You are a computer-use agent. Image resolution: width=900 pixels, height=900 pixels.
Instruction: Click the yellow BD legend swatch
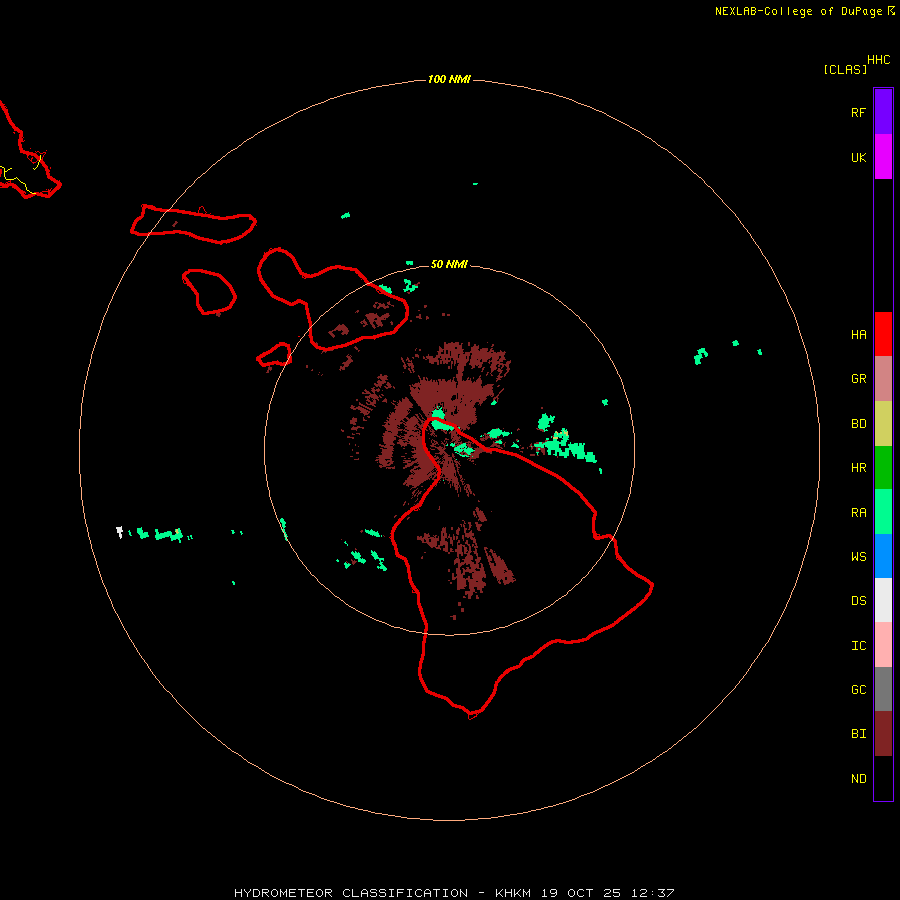pyautogui.click(x=883, y=424)
